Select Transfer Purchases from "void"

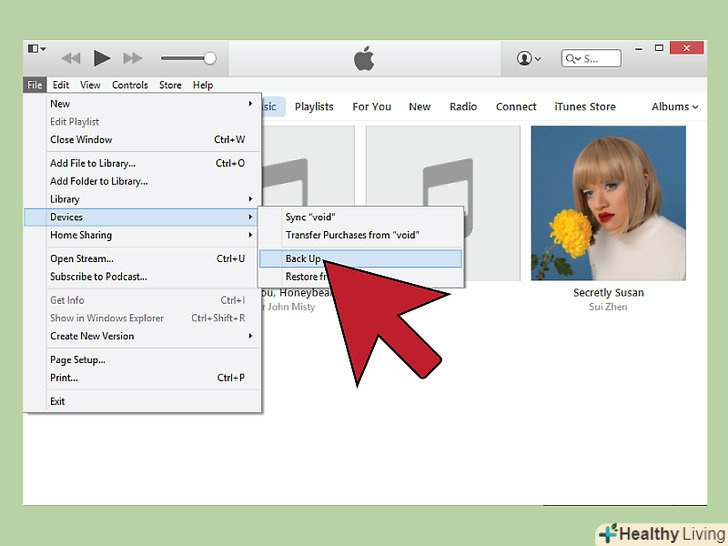click(x=361, y=235)
